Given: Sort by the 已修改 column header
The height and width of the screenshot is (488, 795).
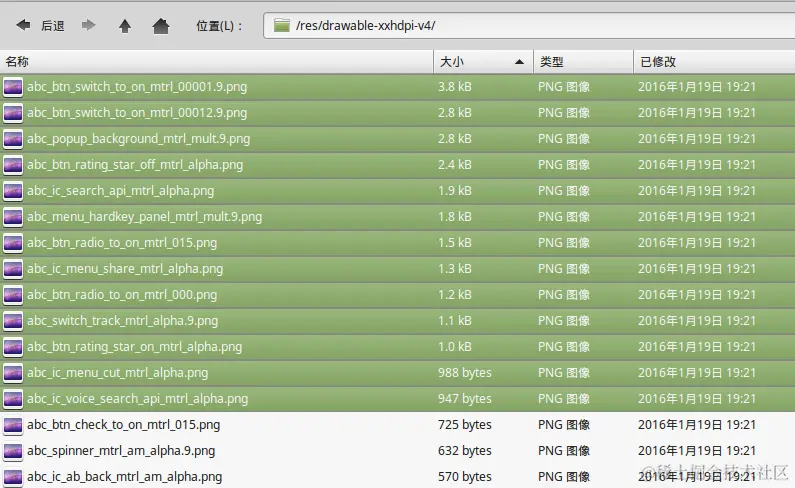Looking at the screenshot, I should (714, 62).
